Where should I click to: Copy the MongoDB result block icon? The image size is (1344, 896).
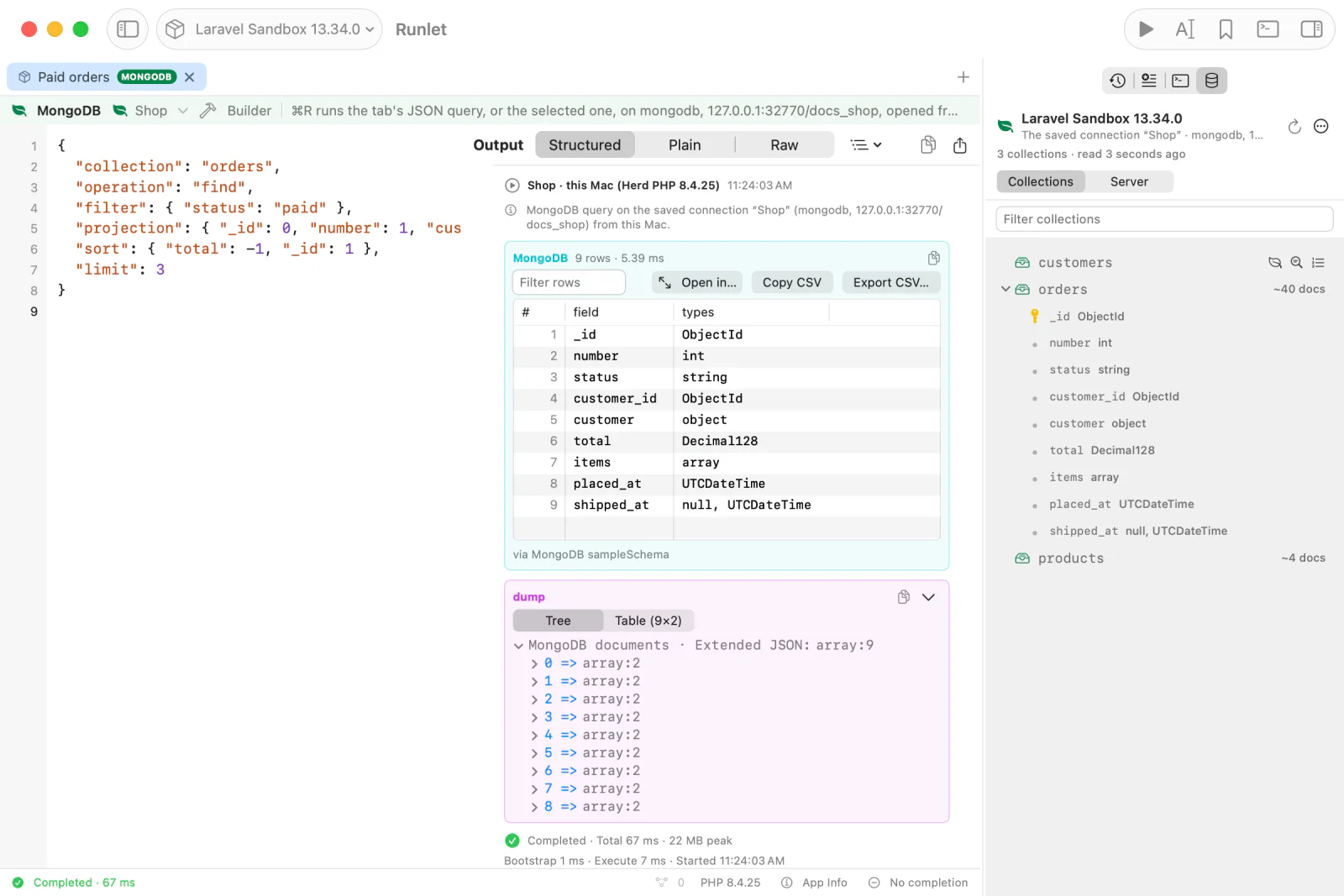[x=933, y=258]
